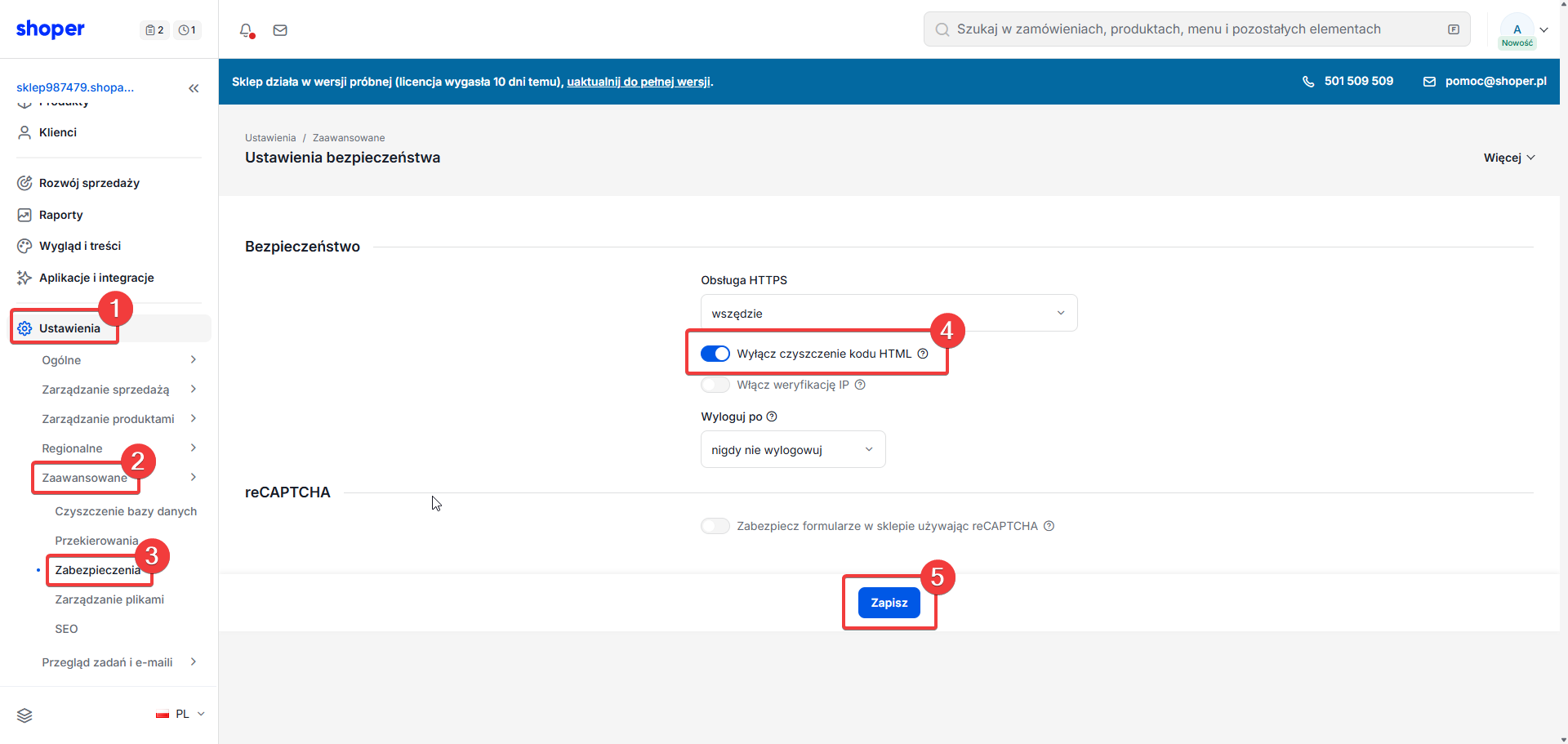This screenshot has width=1568, height=744.
Task: Toggle the reCAPTCHA form protection switch
Action: tap(715, 526)
